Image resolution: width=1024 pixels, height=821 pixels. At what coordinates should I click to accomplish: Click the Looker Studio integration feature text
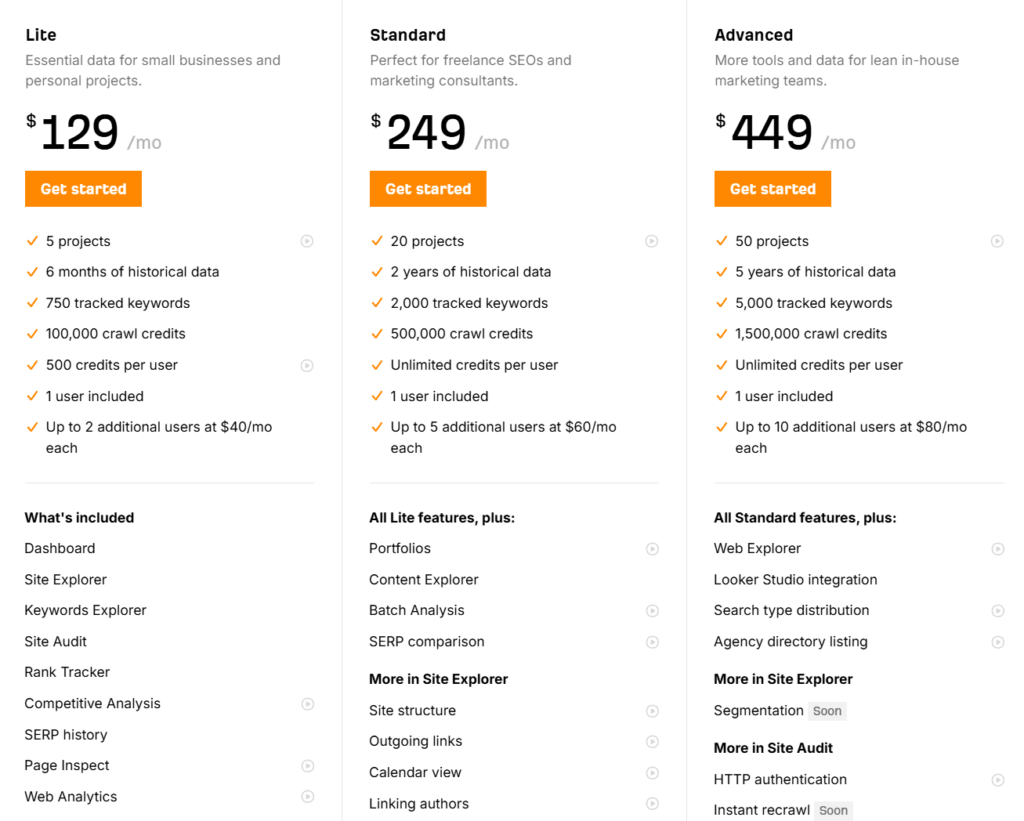point(795,580)
